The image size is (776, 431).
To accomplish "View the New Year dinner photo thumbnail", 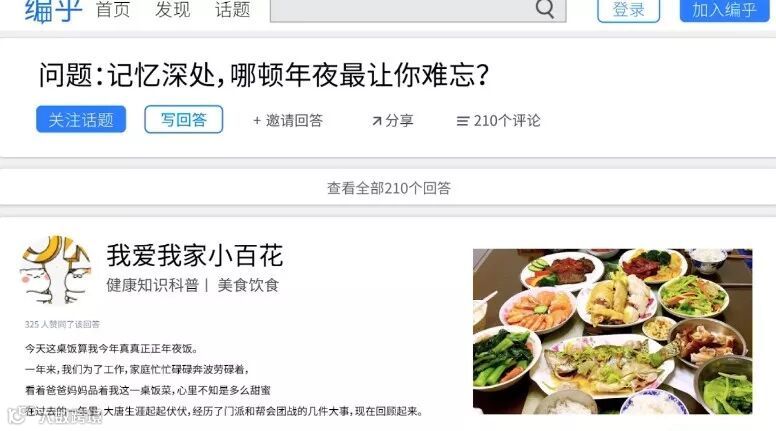I will 613,331.
